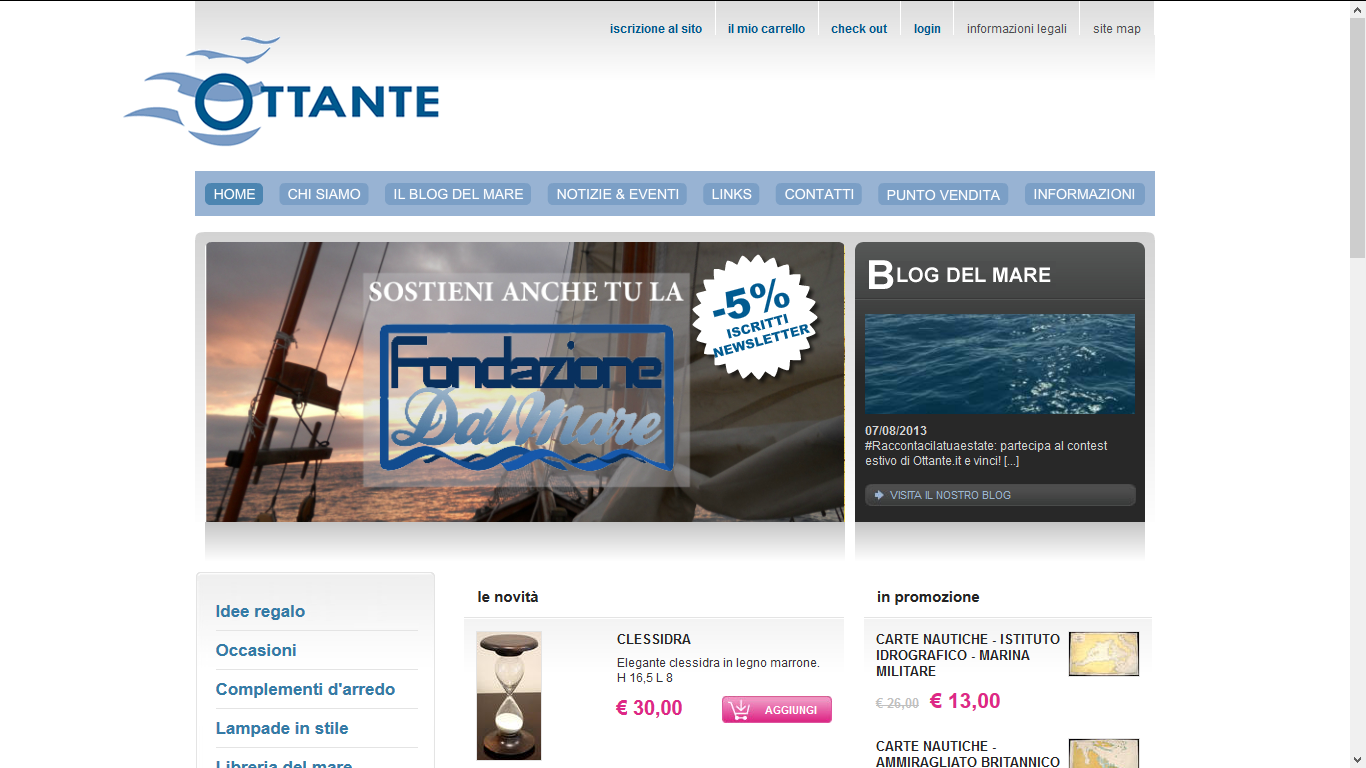Open the CHI SIAMO menu item

pos(324,194)
